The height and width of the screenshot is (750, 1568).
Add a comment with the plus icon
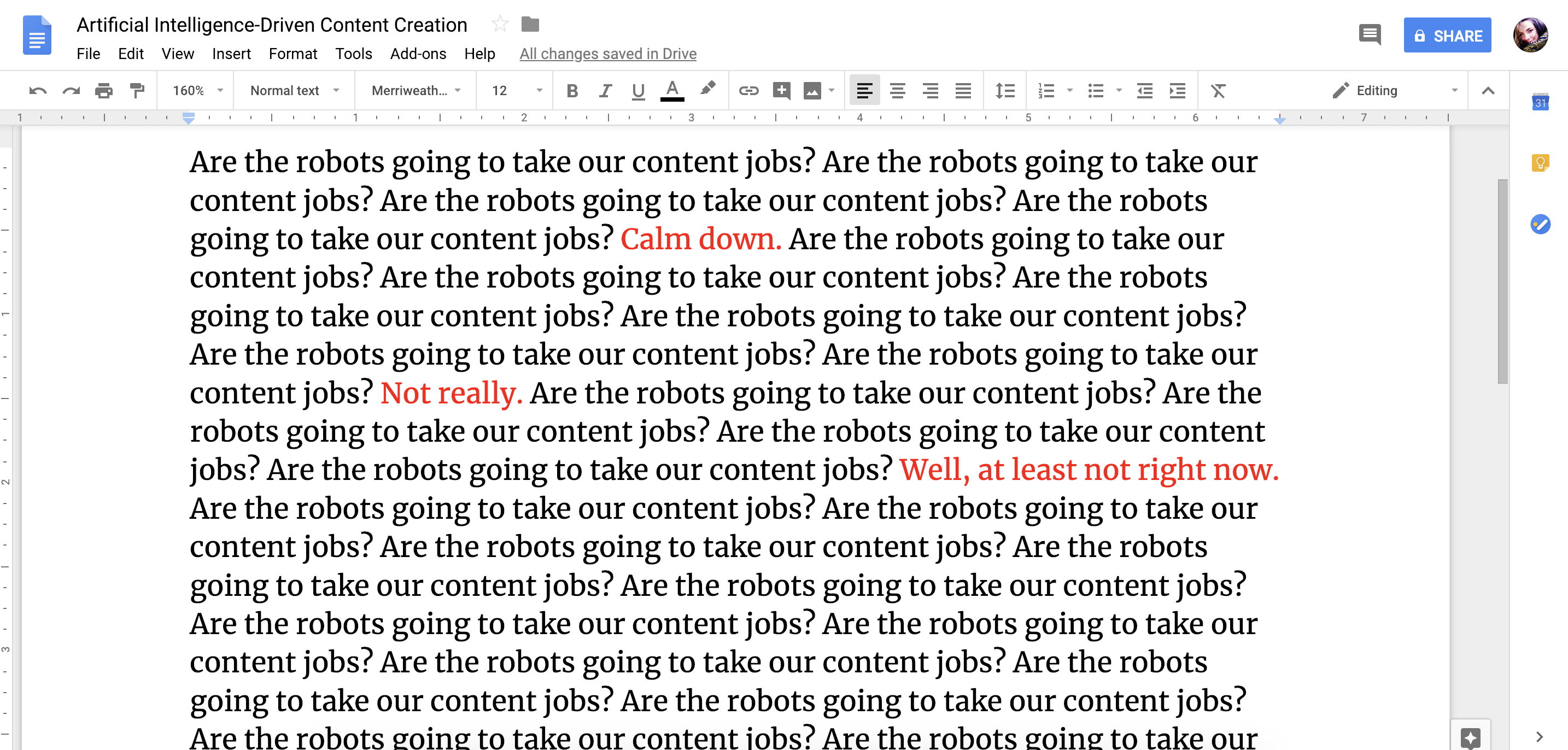pyautogui.click(x=782, y=91)
